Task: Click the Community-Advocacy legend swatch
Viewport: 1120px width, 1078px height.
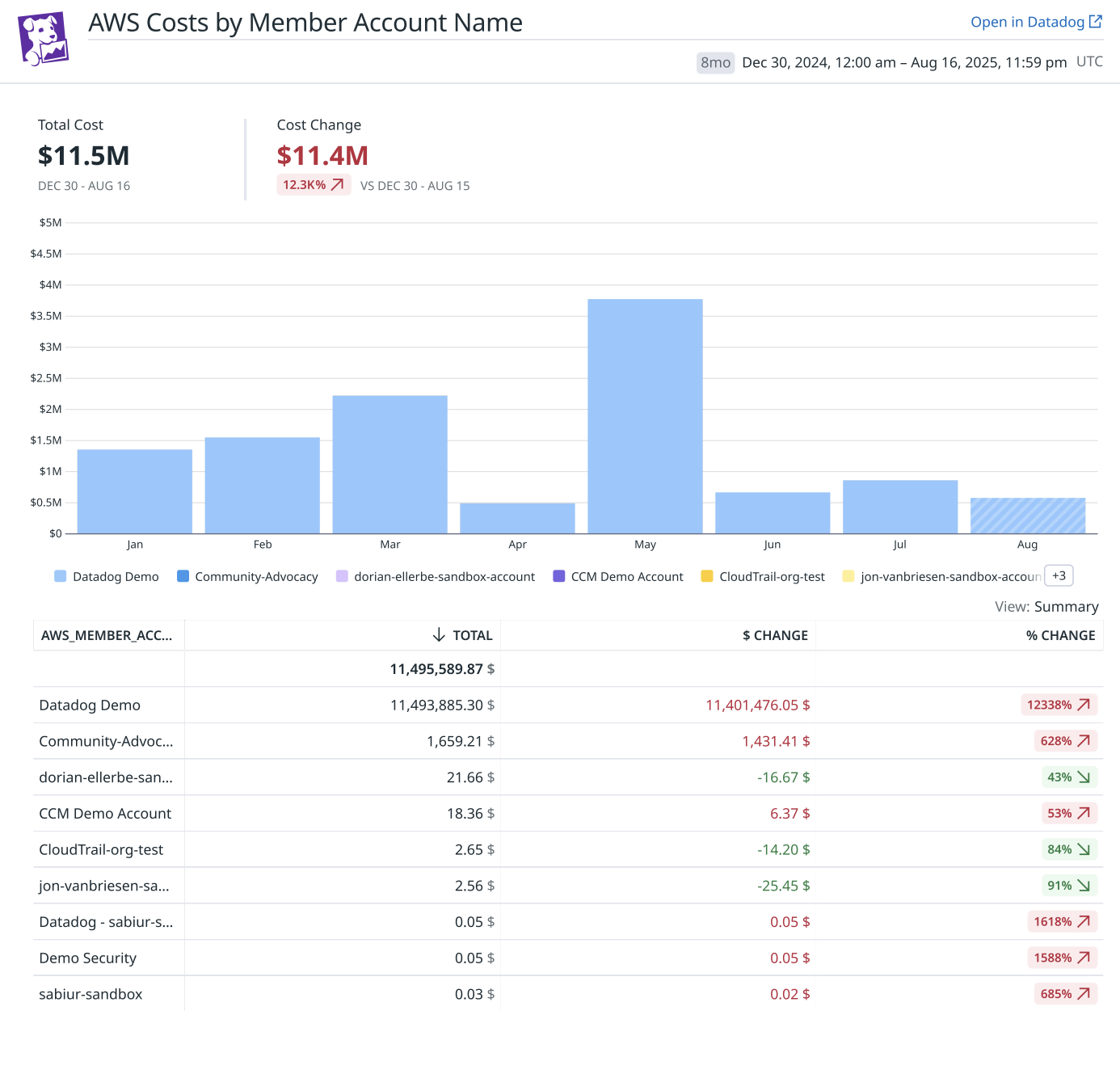Action: coord(183,576)
